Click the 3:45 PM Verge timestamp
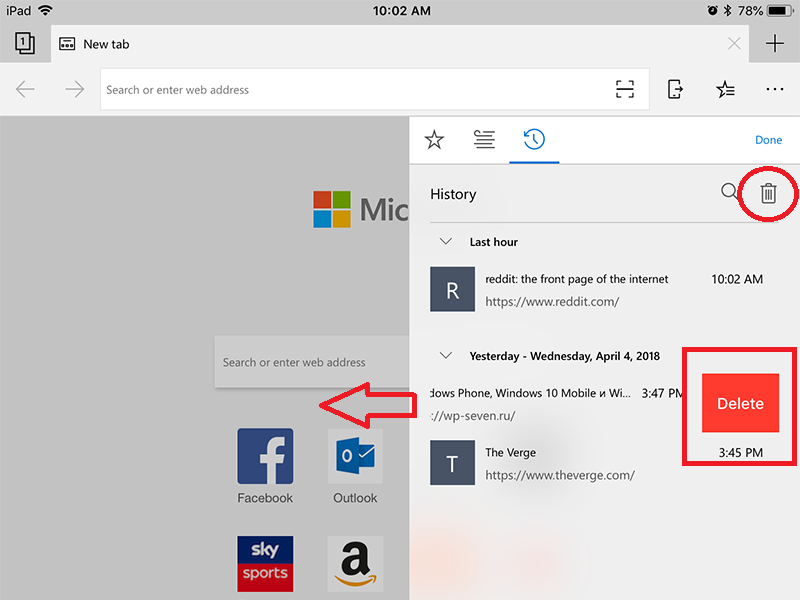 pyautogui.click(x=741, y=453)
